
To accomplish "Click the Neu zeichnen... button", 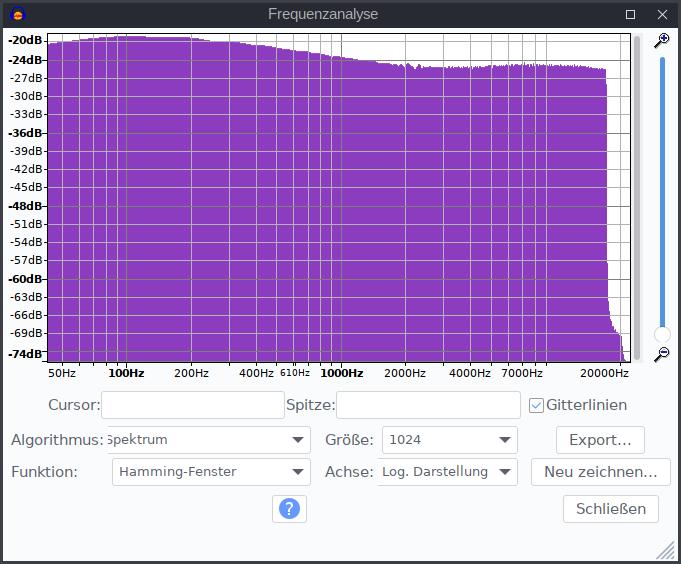I will [601, 472].
